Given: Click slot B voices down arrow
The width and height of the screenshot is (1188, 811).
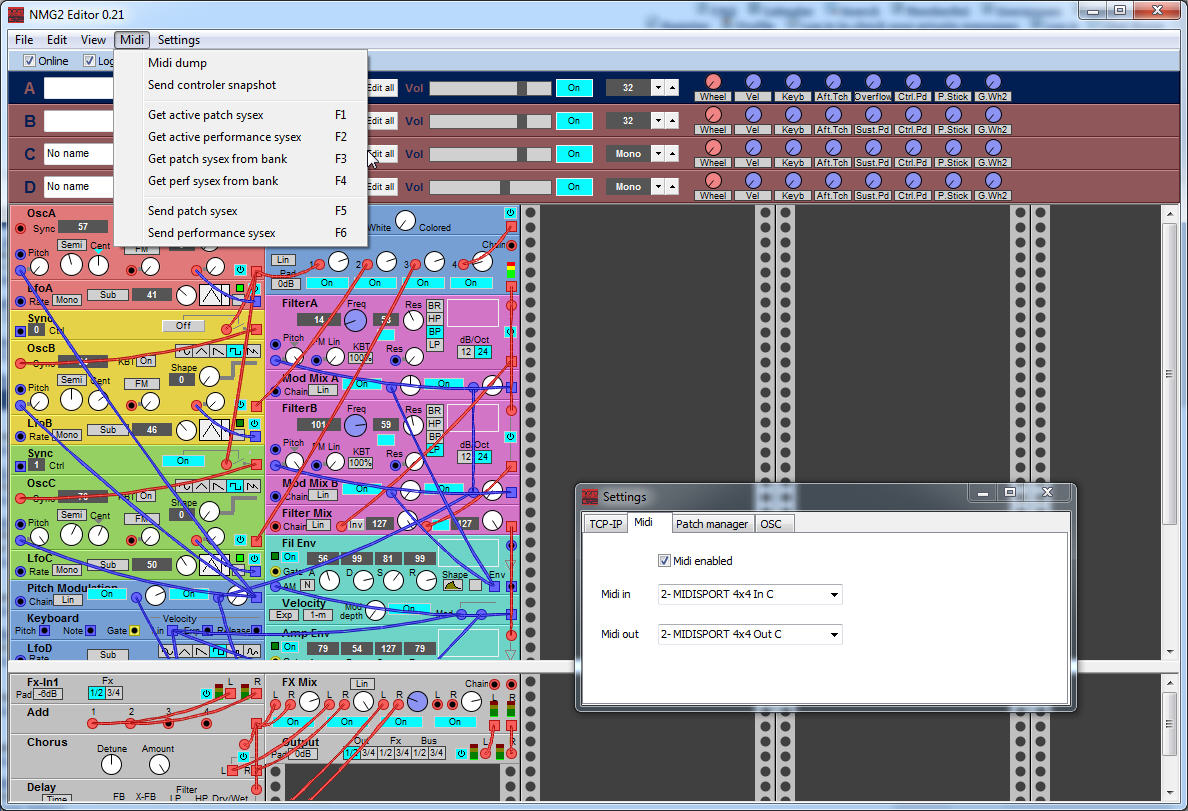Looking at the screenshot, I should point(658,121).
